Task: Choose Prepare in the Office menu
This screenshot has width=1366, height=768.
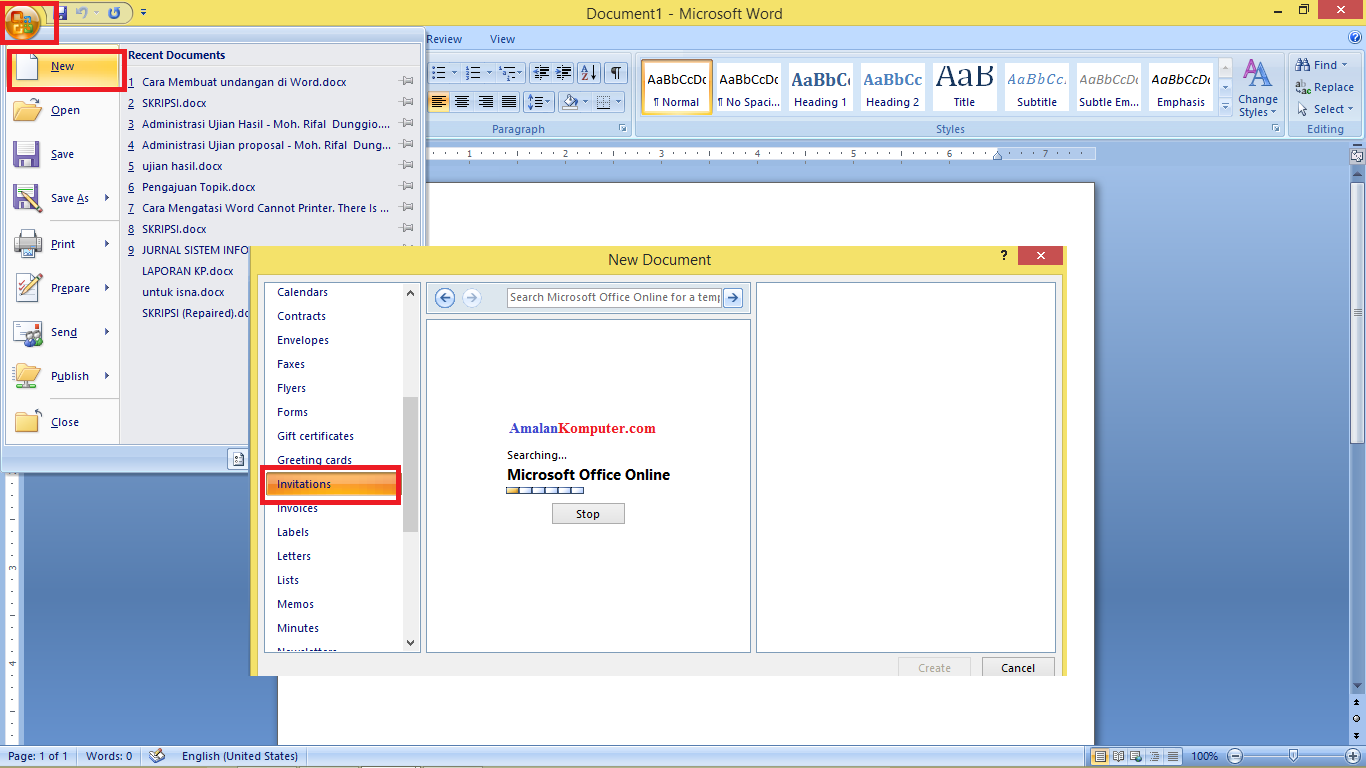Action: click(62, 288)
